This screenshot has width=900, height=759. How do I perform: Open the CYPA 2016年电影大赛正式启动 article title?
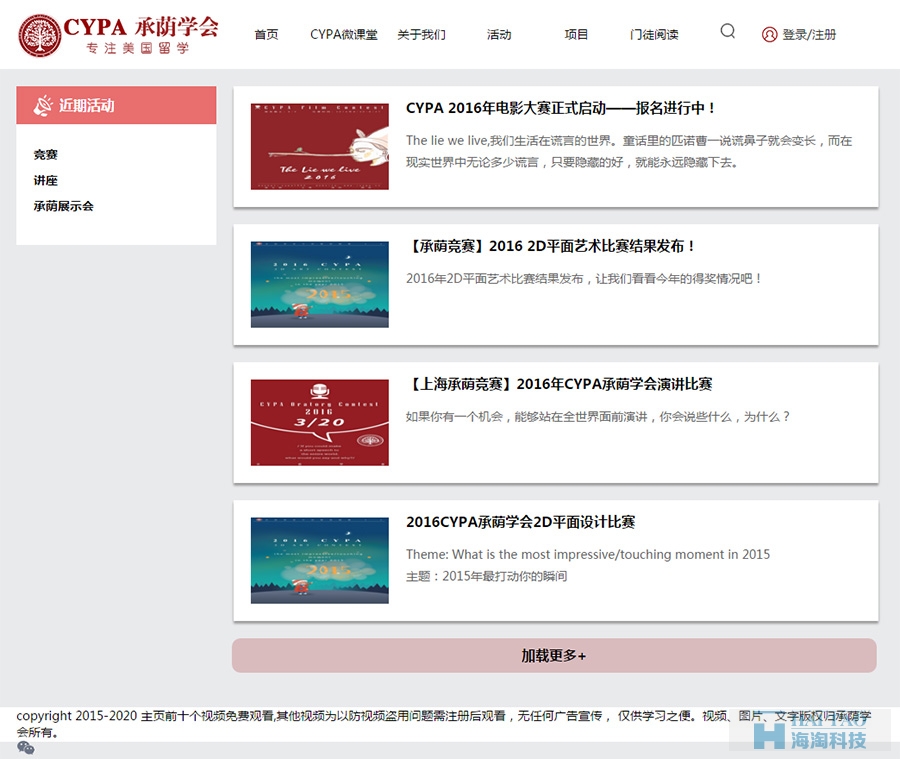click(560, 108)
